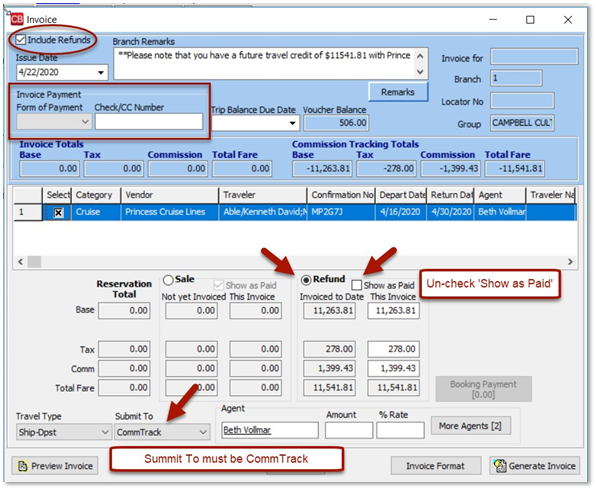Screen dimensions: 596x490
Task: Select the Sale radio button
Action: 168,280
